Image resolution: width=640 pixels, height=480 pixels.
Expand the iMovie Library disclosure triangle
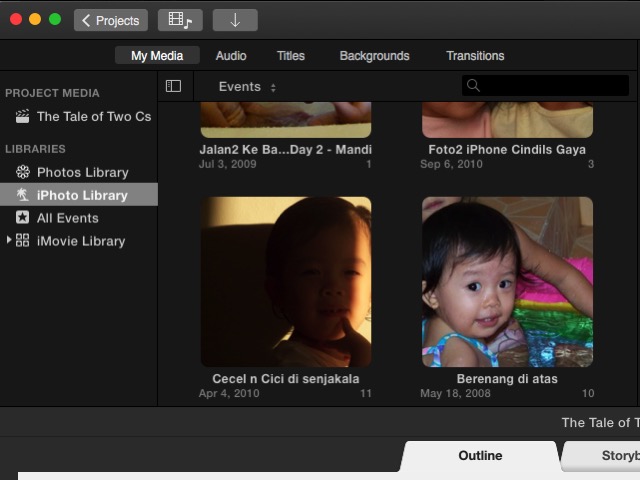click(9, 240)
